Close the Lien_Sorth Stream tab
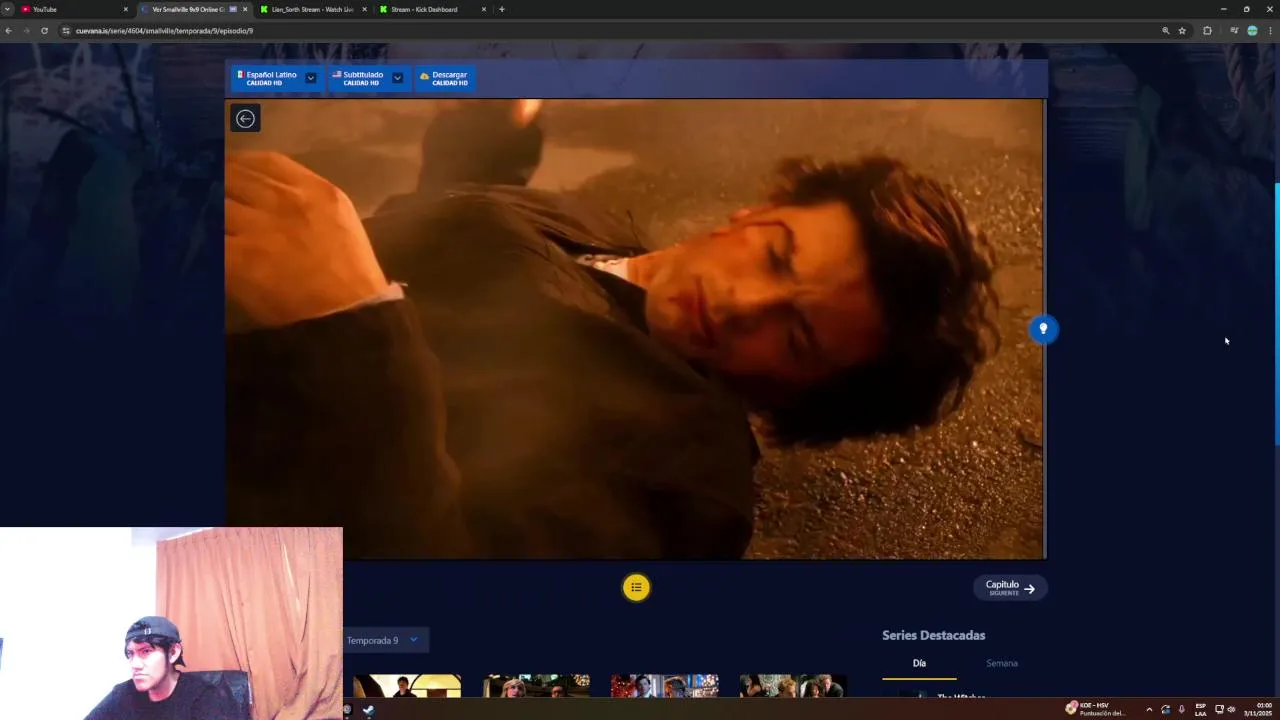The width and height of the screenshot is (1280, 720). (364, 9)
